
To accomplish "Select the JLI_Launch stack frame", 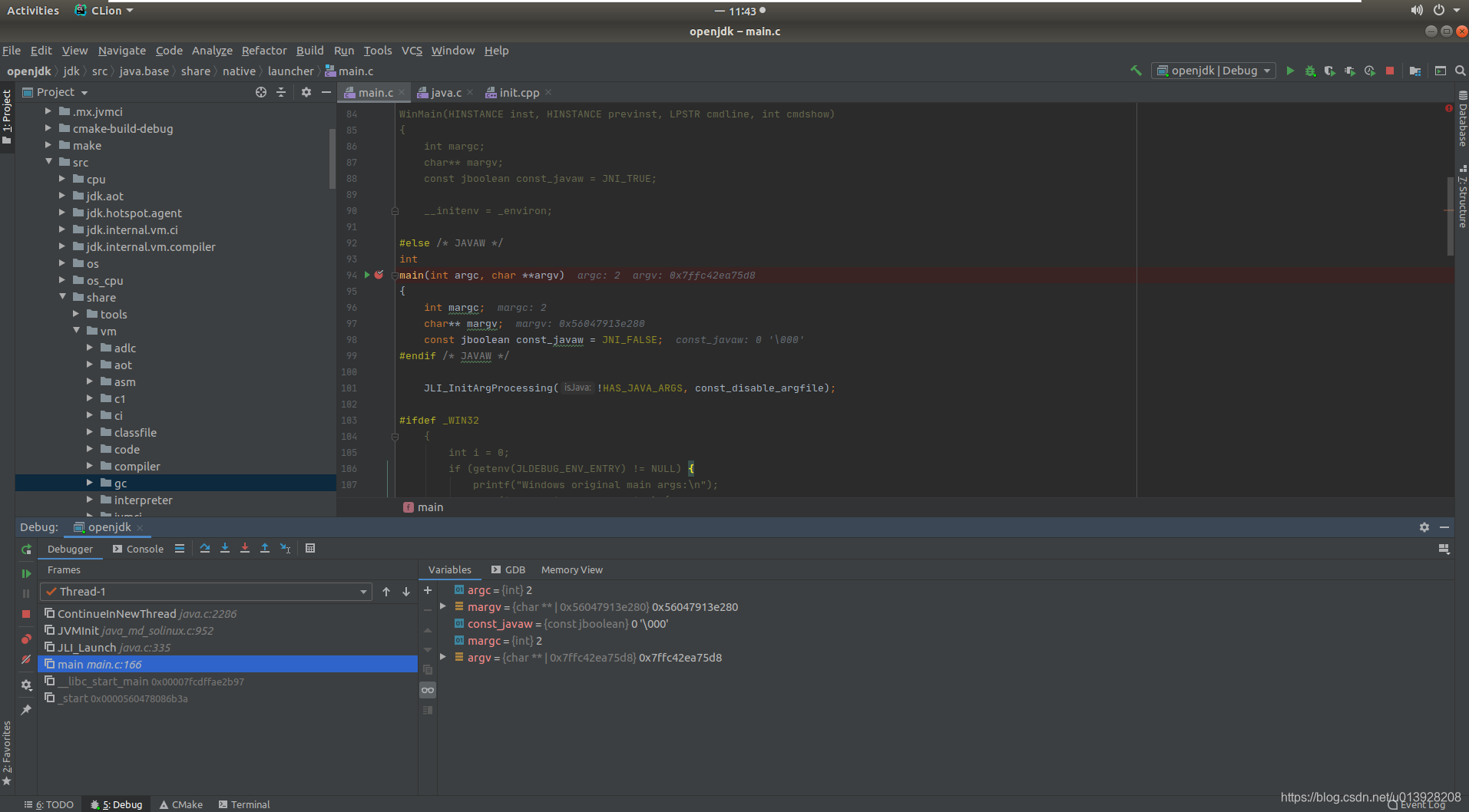I will (x=227, y=648).
